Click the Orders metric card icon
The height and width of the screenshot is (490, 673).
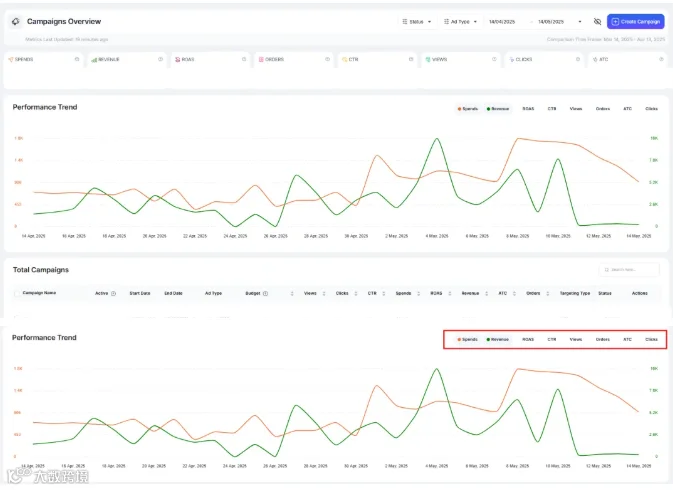(x=261, y=60)
